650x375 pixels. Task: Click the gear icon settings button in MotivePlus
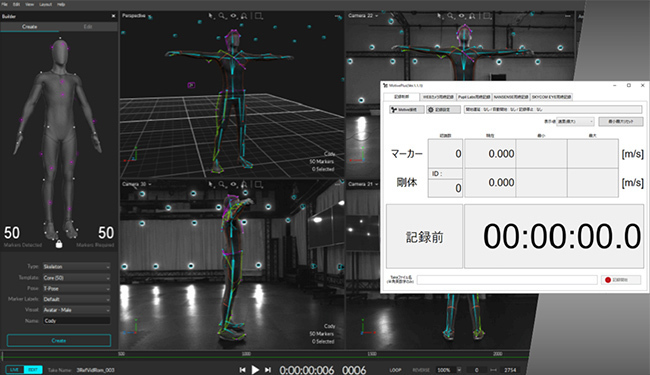click(x=444, y=110)
